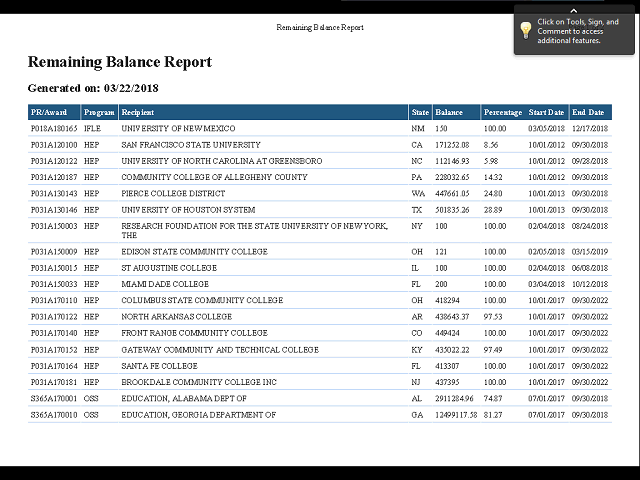The image size is (640, 480).
Task: Click the lightbulb tip icon
Action: click(x=525, y=30)
